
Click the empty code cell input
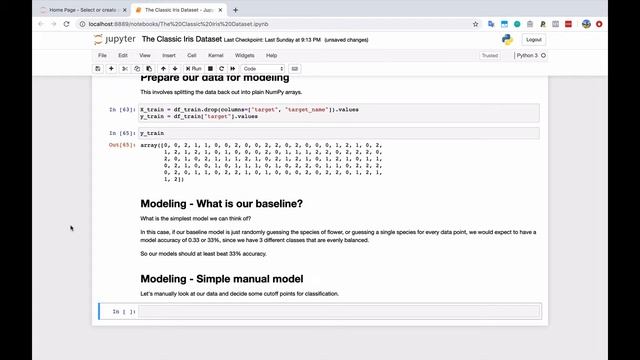339,311
